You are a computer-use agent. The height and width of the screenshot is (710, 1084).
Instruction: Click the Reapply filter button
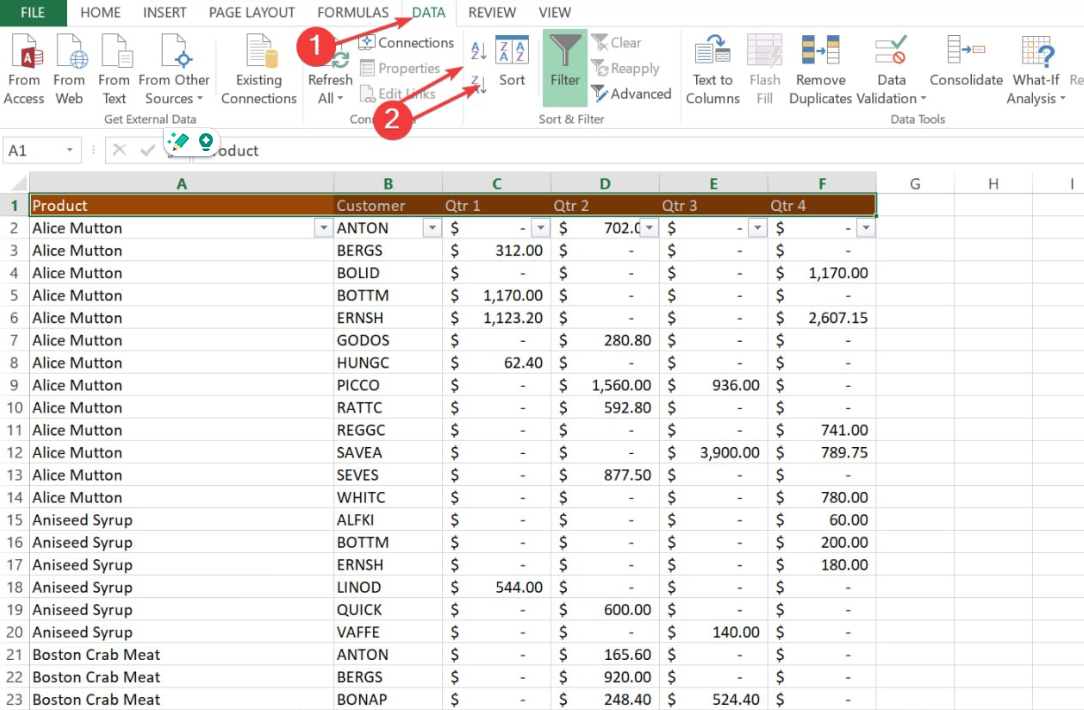click(x=627, y=68)
